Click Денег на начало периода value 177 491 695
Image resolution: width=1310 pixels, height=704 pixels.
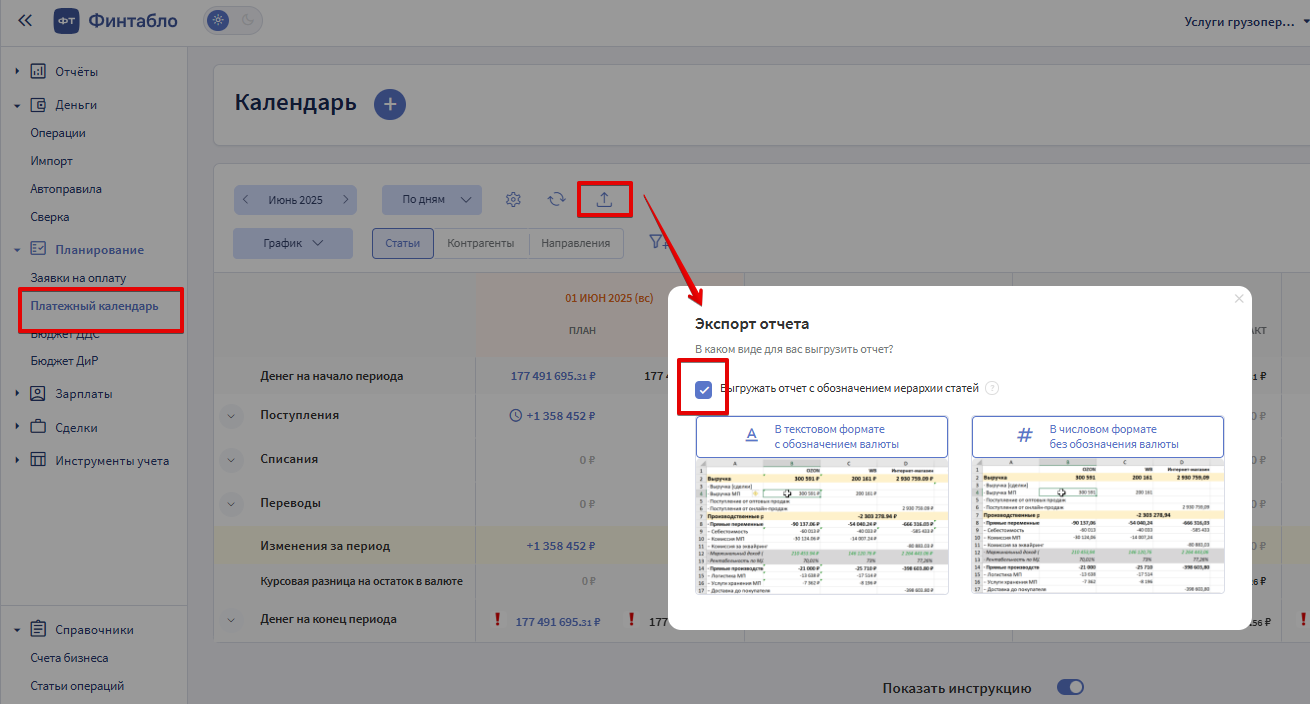point(553,377)
